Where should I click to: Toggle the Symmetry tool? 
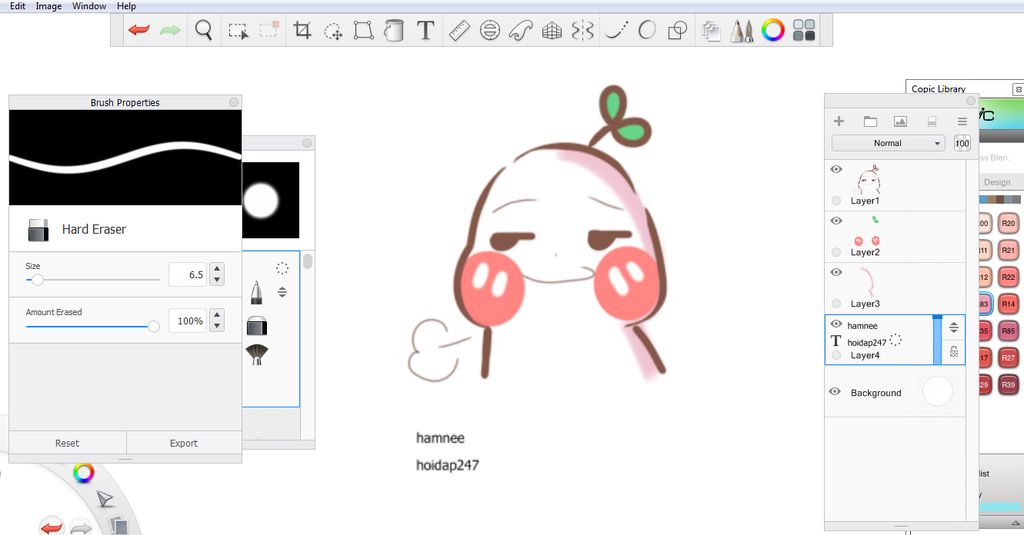(583, 30)
